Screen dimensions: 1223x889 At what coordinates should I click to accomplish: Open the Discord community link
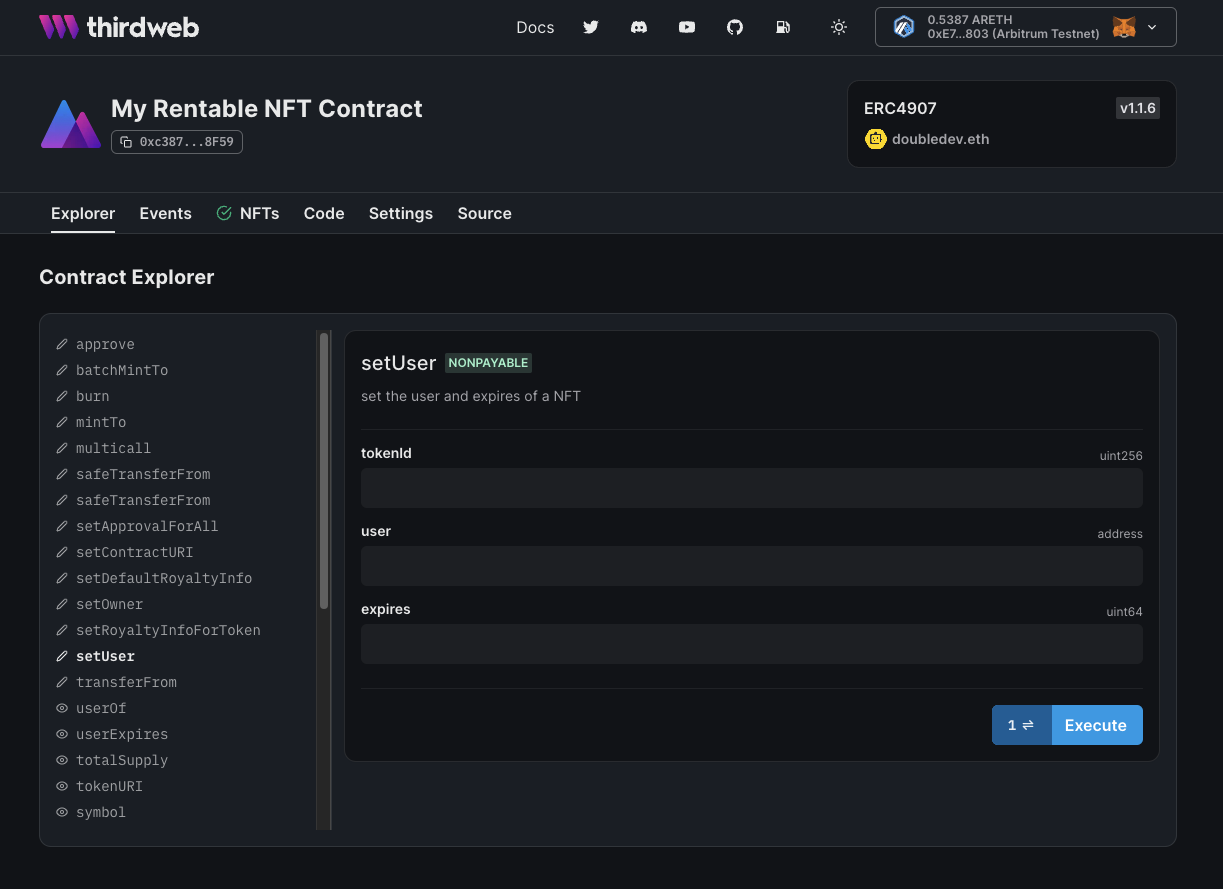(639, 27)
